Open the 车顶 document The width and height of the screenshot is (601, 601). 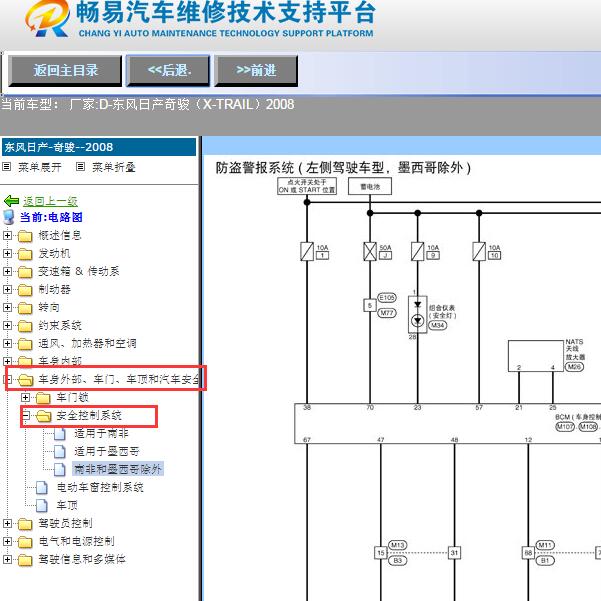click(x=67, y=505)
